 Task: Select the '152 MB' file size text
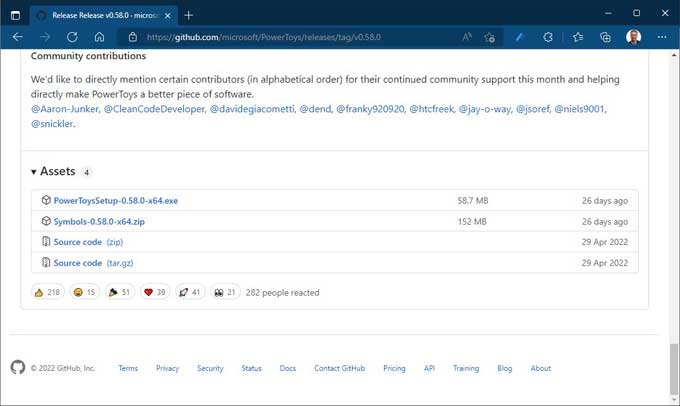tap(472, 222)
